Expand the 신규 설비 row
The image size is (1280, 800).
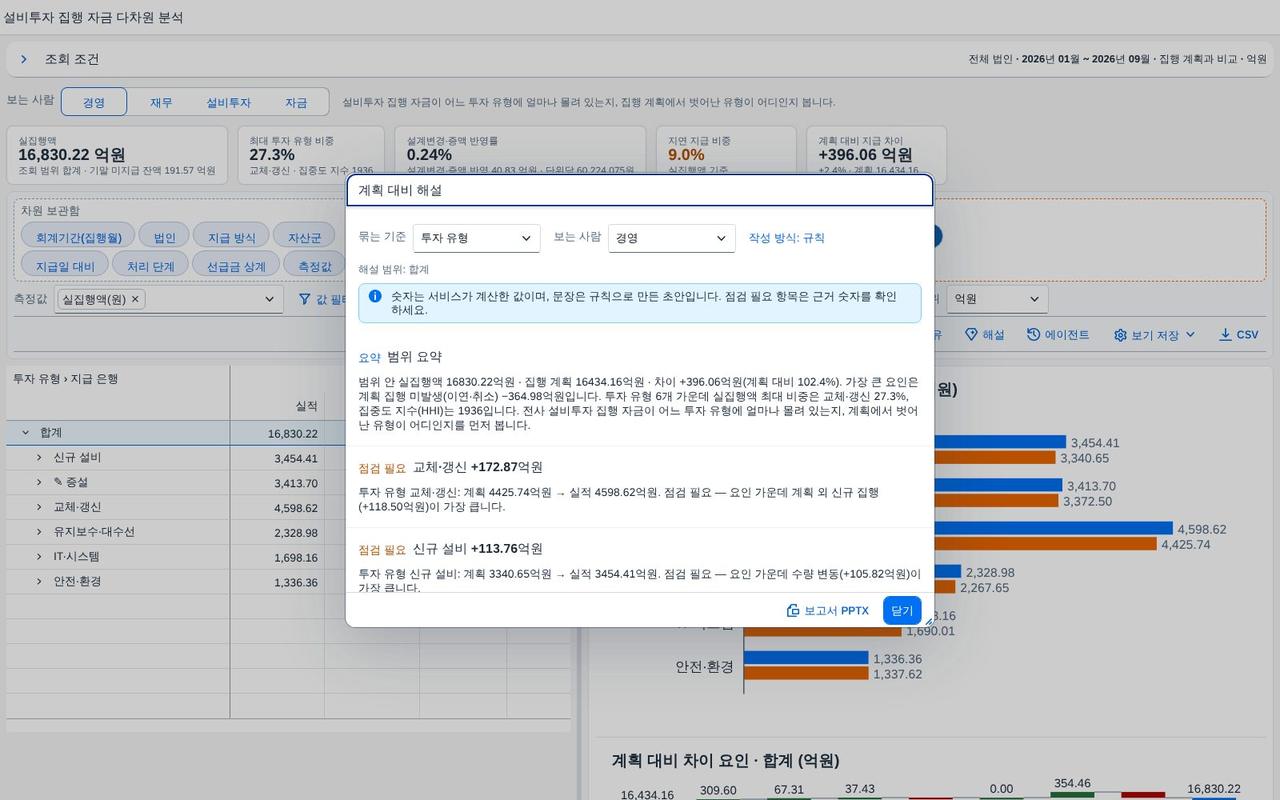tap(39, 457)
